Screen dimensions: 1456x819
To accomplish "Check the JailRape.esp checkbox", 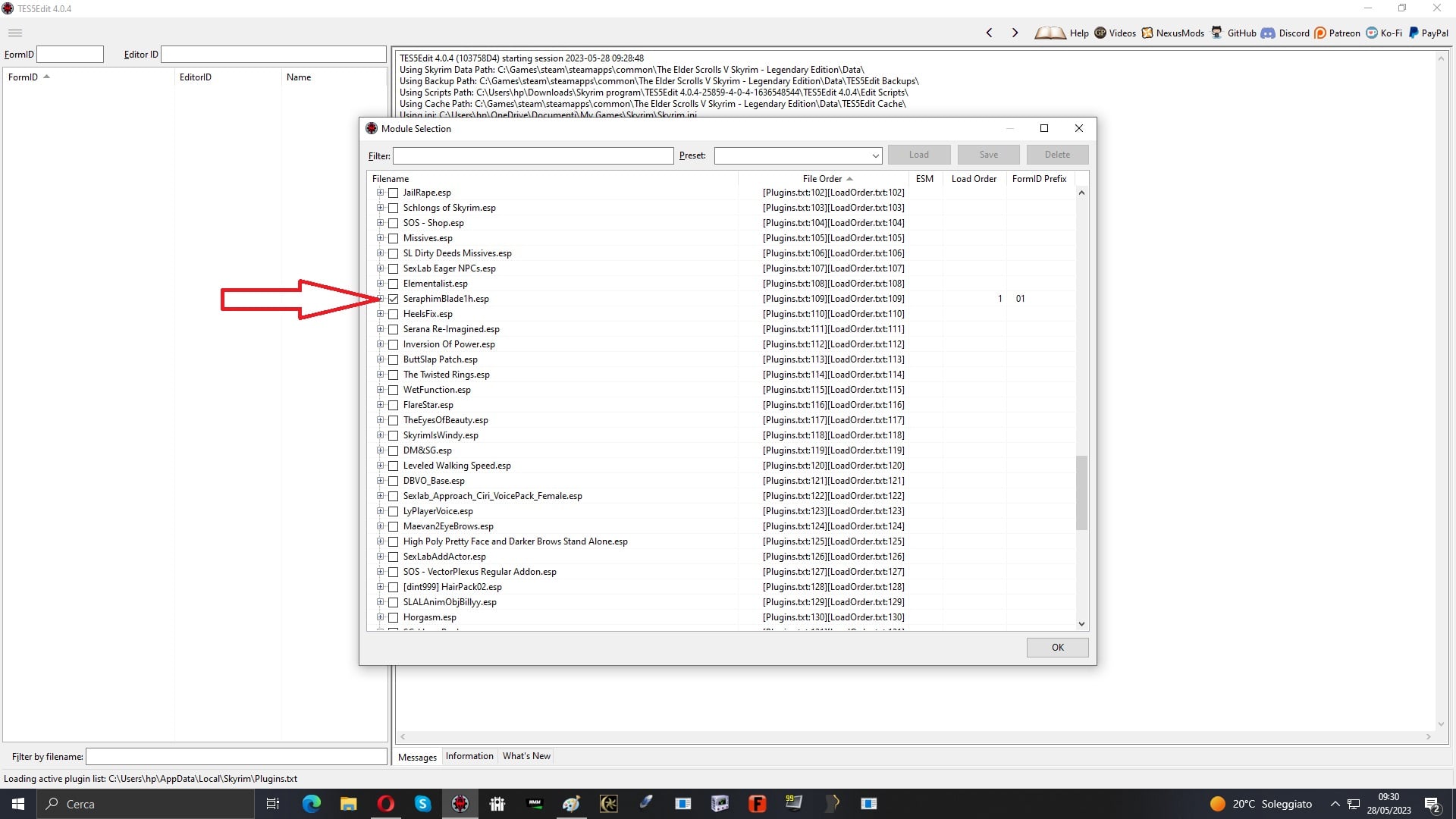I will click(393, 193).
